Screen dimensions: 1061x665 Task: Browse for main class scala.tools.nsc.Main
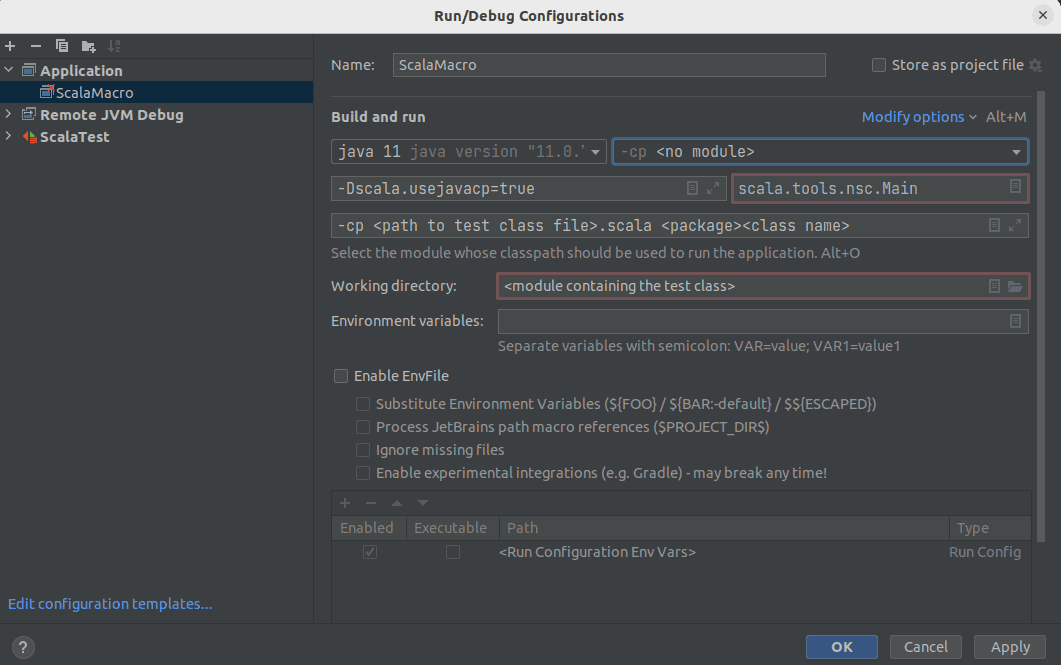click(x=1015, y=186)
